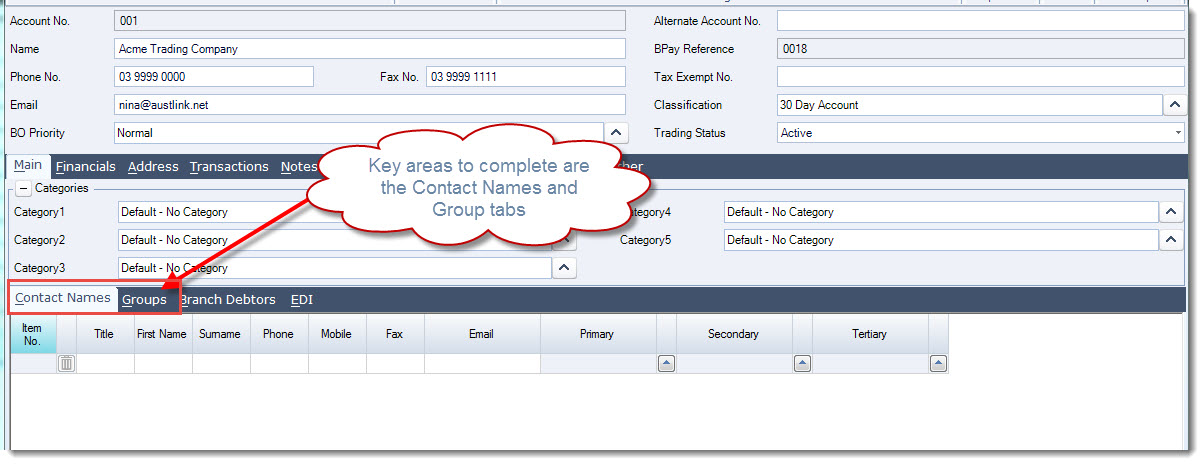Click the Classification field showing 30 Day Account
1204x465 pixels.
click(968, 105)
